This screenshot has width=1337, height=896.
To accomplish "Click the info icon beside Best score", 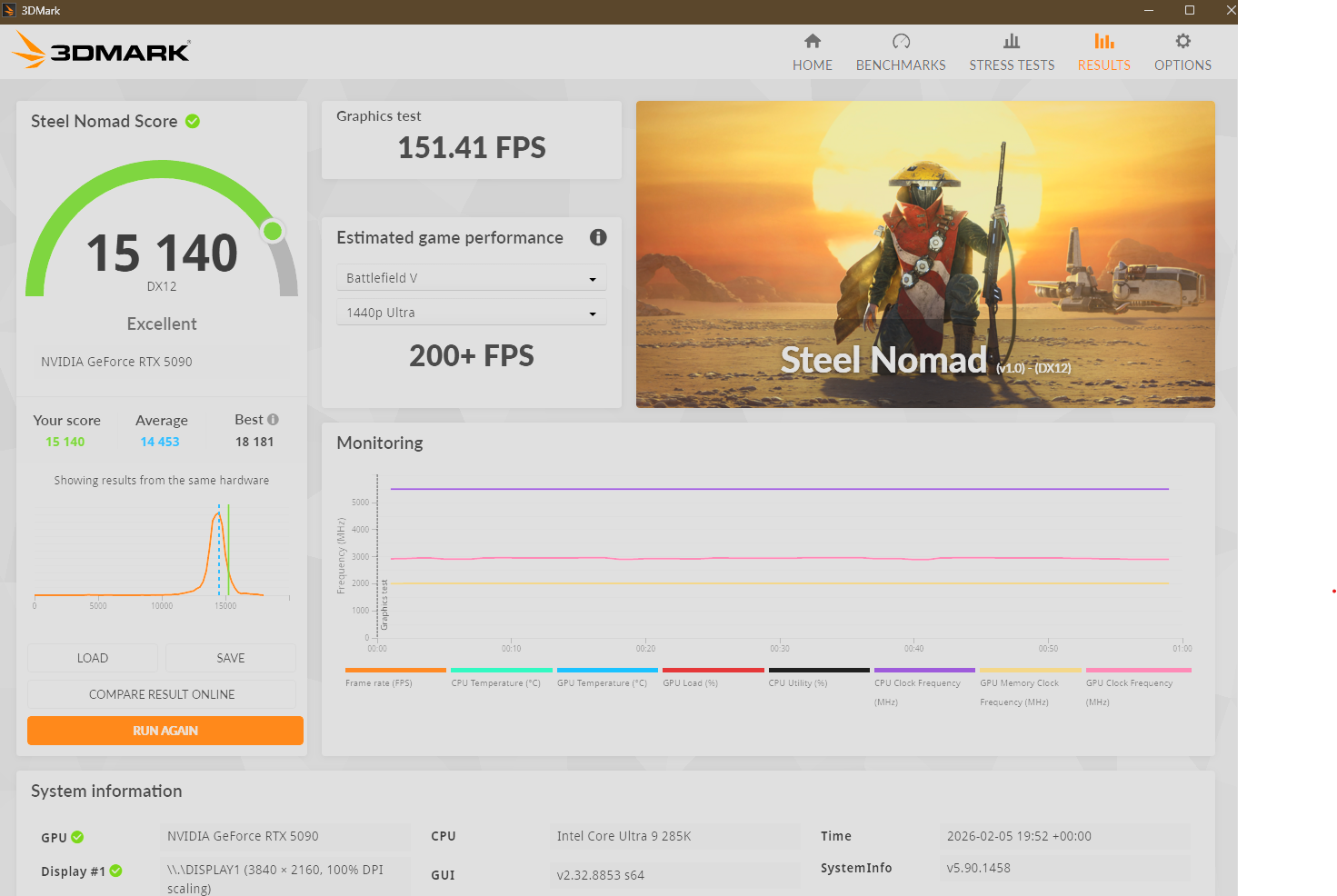I will (x=273, y=420).
